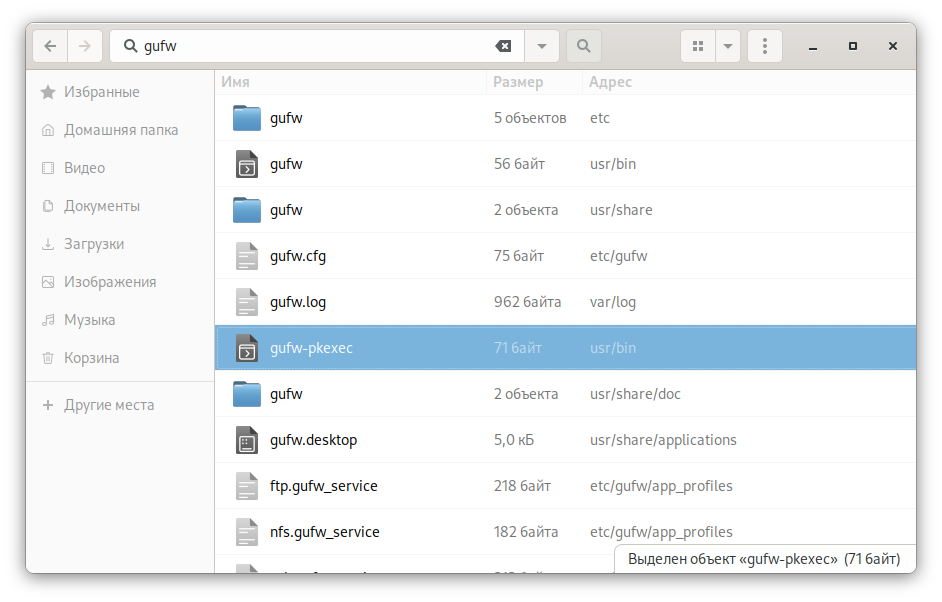Screen dimensions: 942x602
Task: Open the three-dot main menu
Action: point(765,46)
